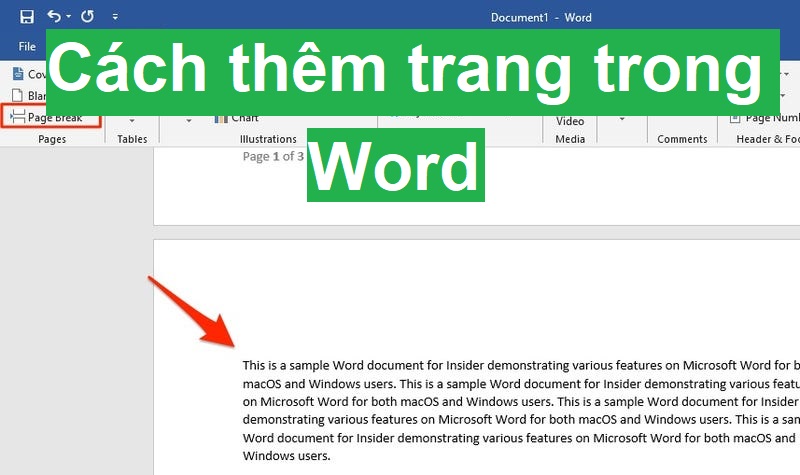Click the Save icon in title bar

(27, 17)
